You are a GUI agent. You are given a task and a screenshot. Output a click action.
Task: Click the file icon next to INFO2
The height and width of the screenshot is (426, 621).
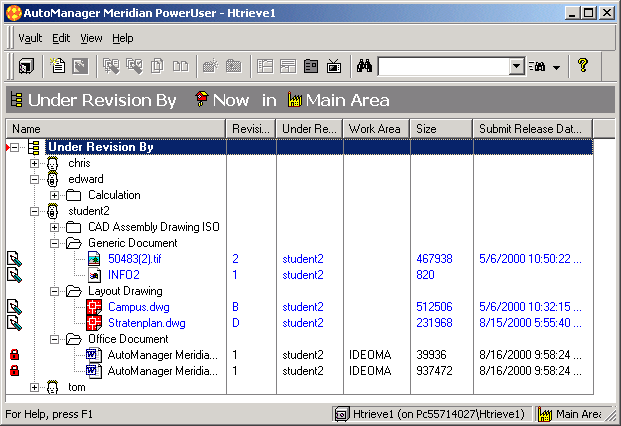(x=94, y=275)
